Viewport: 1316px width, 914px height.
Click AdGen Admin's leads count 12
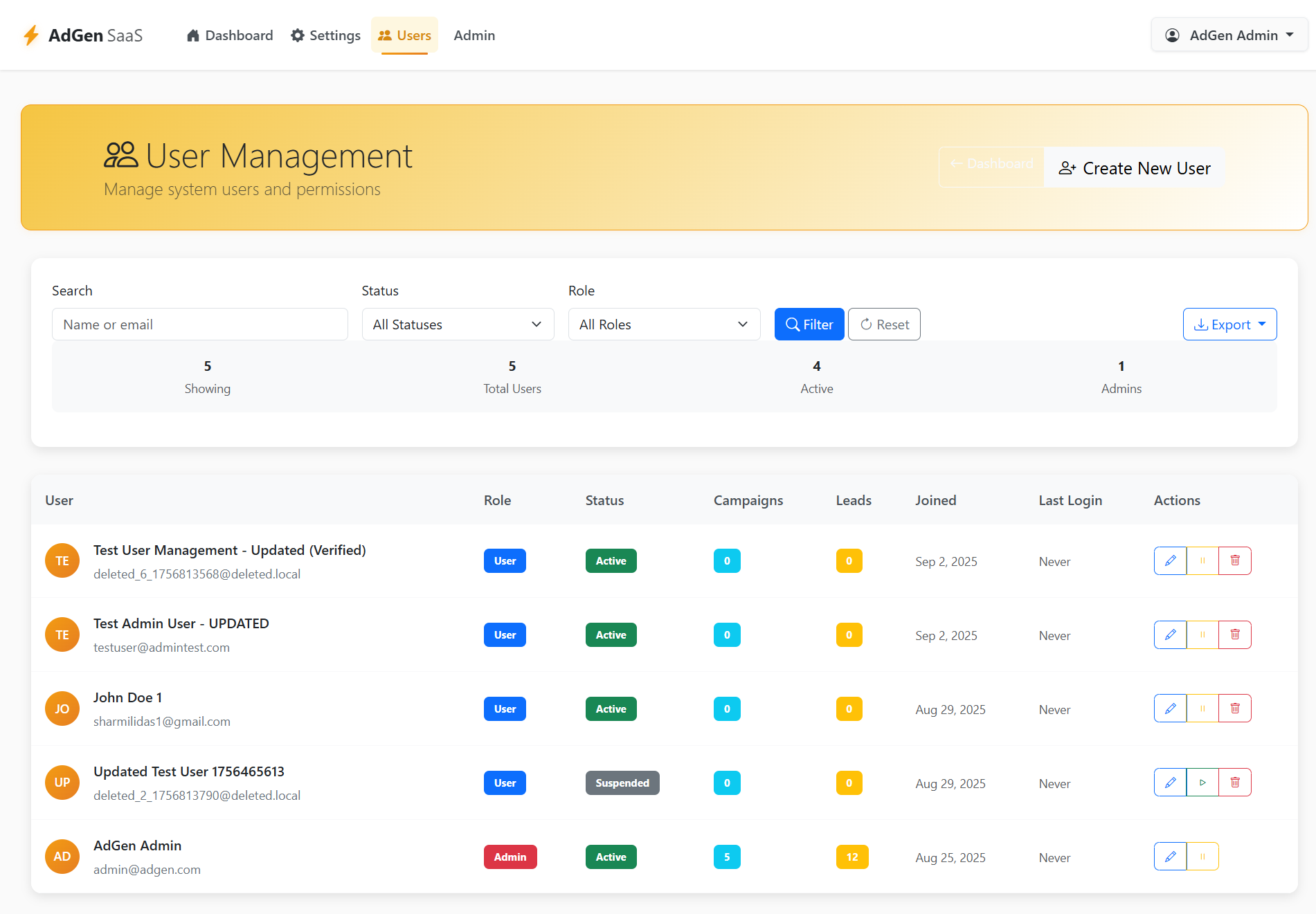point(852,857)
